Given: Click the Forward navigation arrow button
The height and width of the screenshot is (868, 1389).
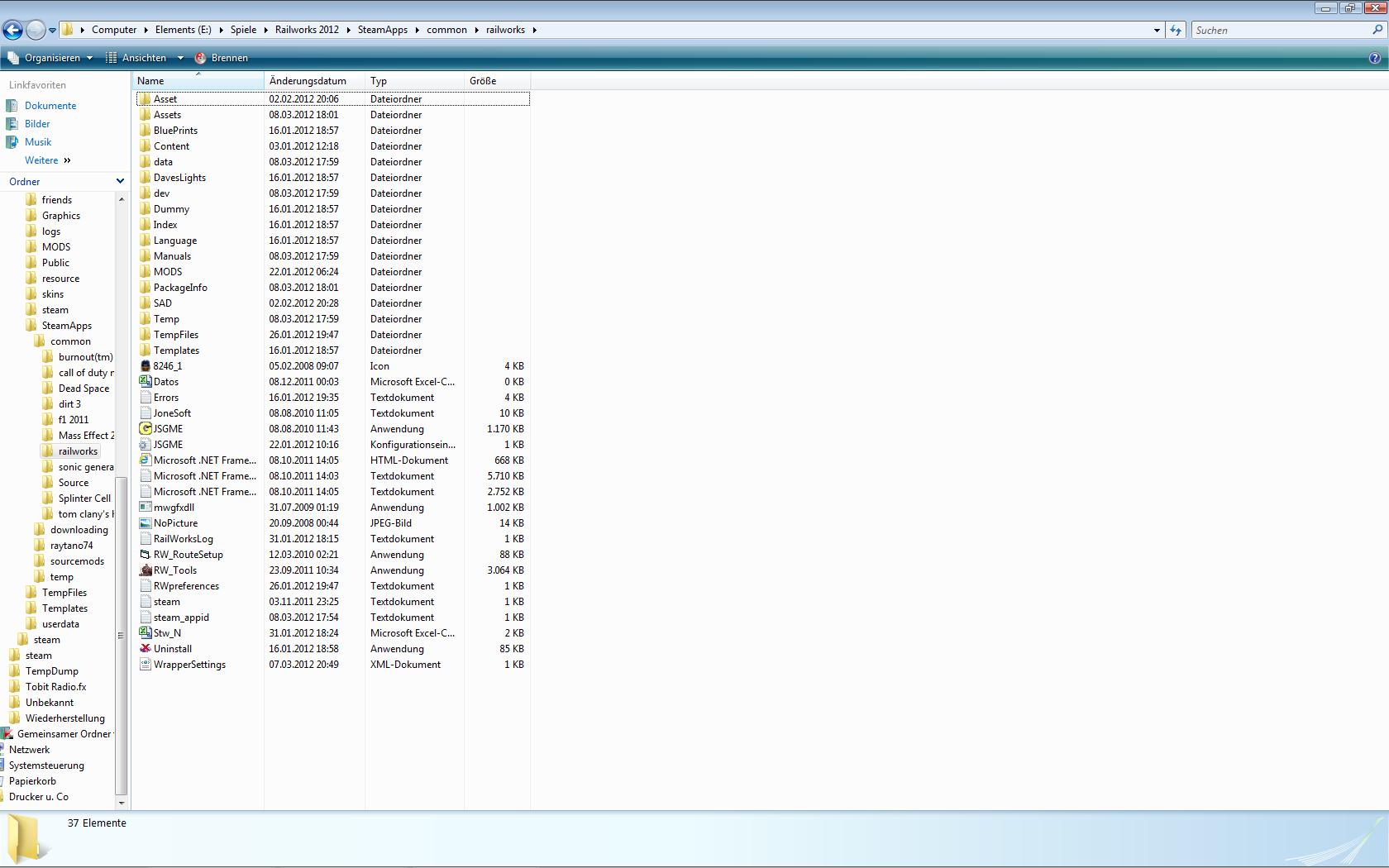Looking at the screenshot, I should 36,30.
